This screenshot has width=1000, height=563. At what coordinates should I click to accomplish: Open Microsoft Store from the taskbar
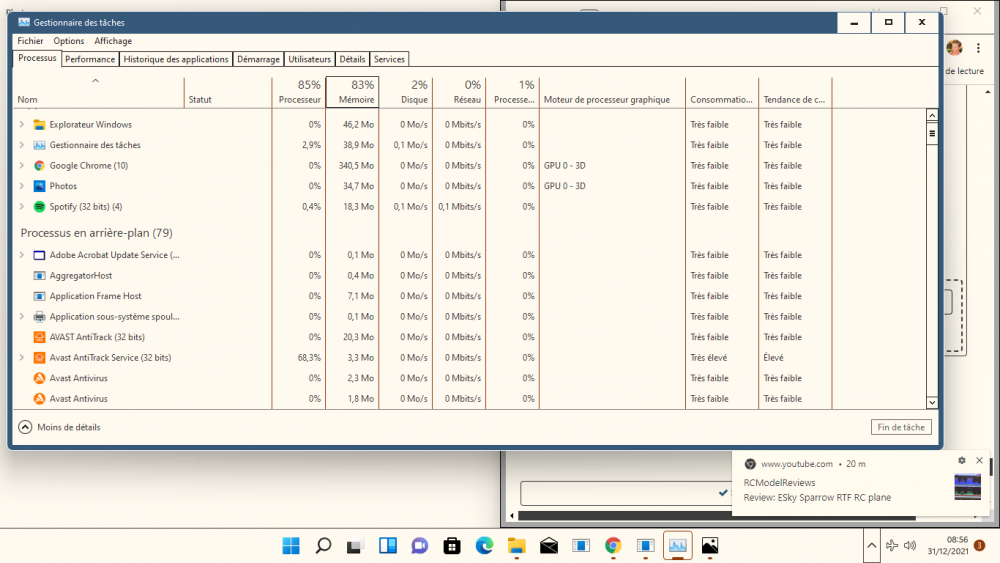pyautogui.click(x=452, y=546)
